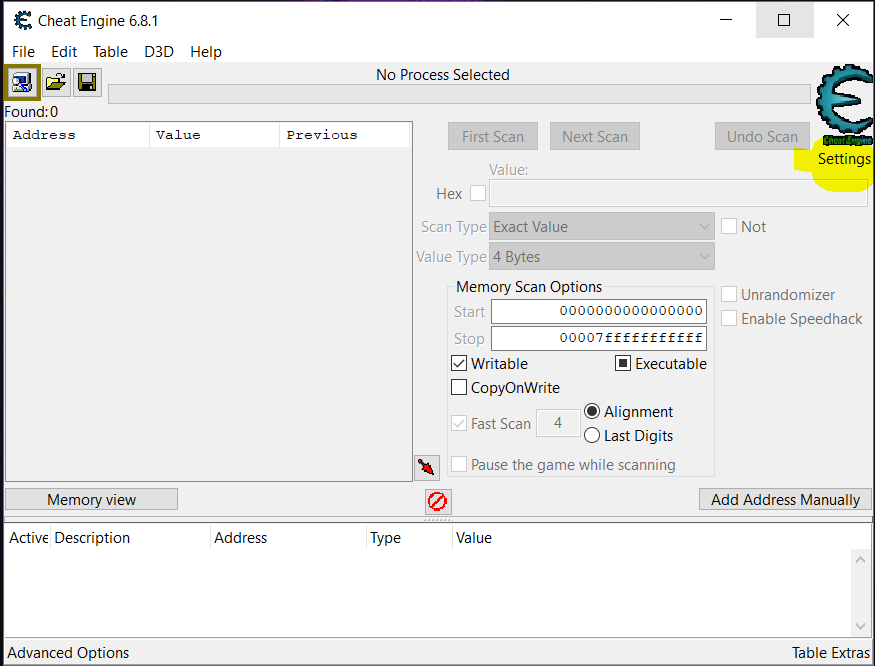Screen dimensions: 875x666
Task: Click the address list scroll down arrow
Action: (860, 626)
